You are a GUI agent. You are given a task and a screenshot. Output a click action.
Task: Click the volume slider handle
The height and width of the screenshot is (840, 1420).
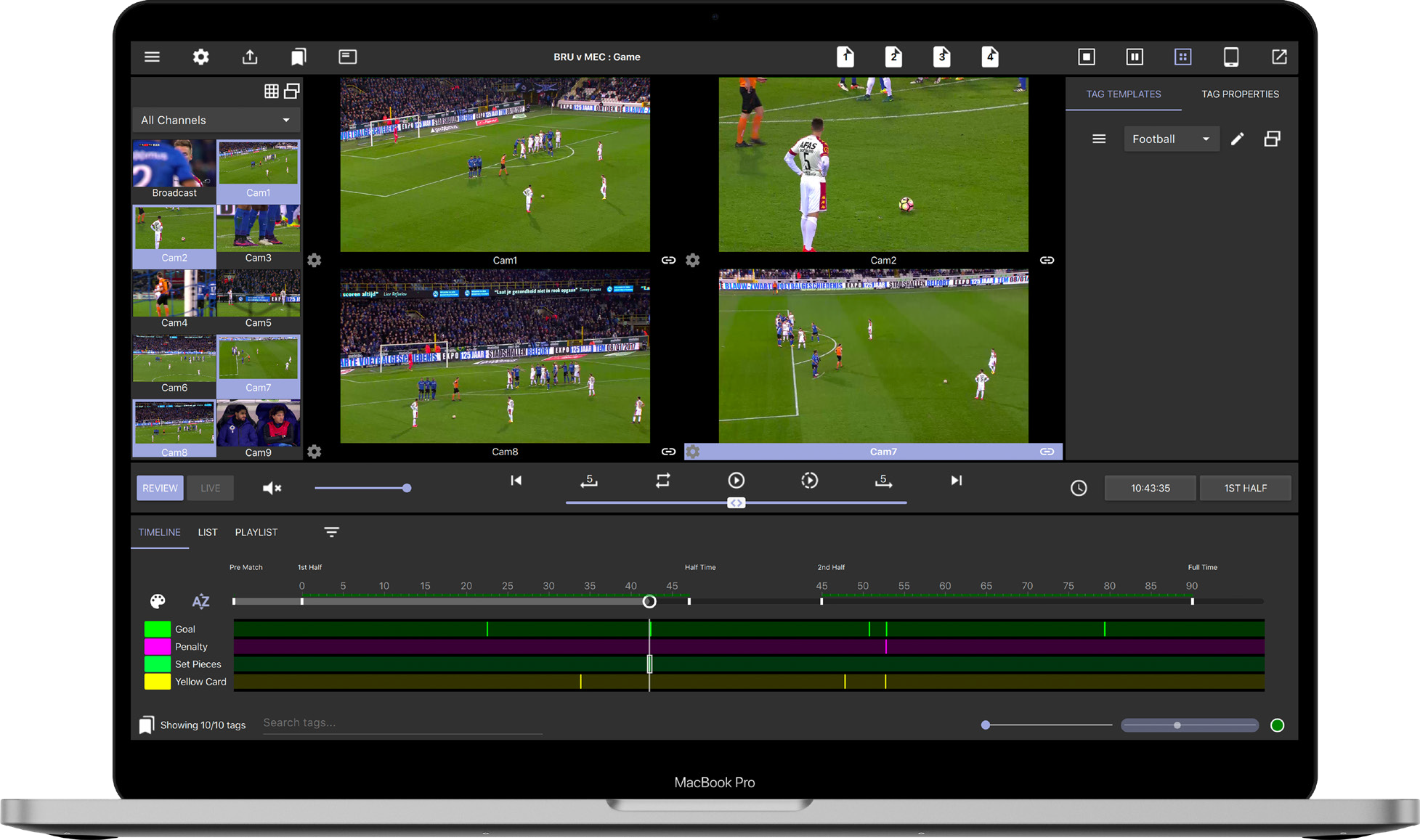point(407,488)
